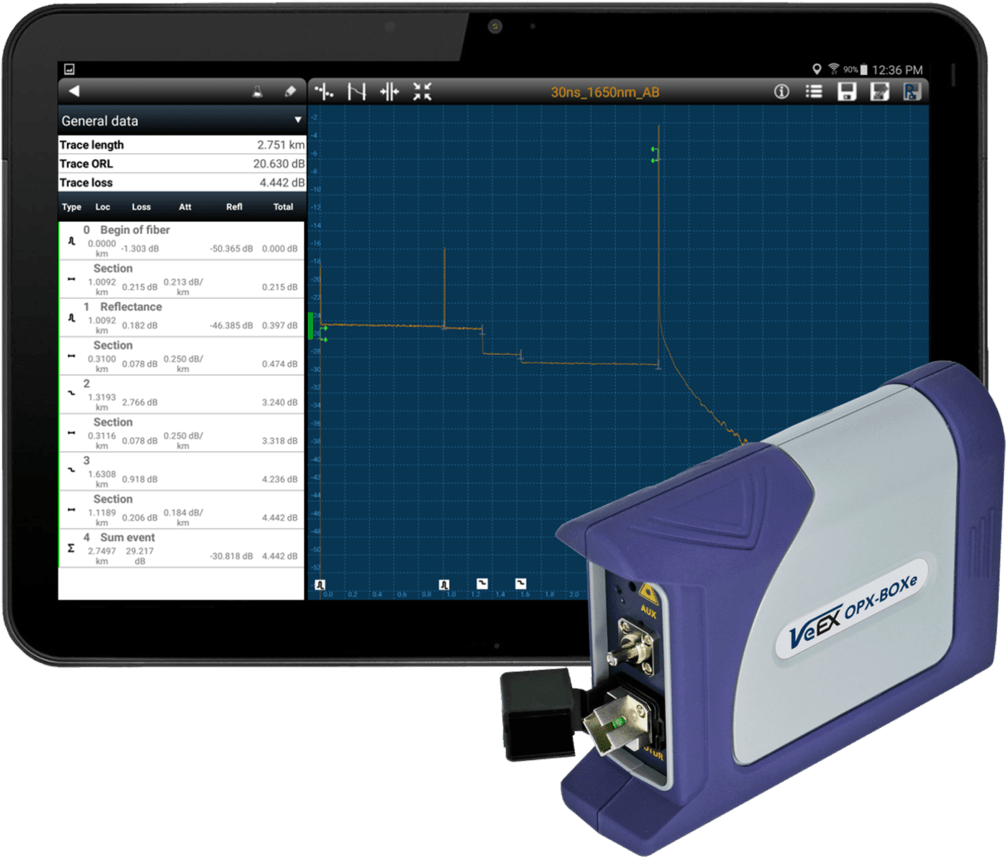The image size is (1007, 858).
Task: Open the event list view icon
Action: coord(814,92)
